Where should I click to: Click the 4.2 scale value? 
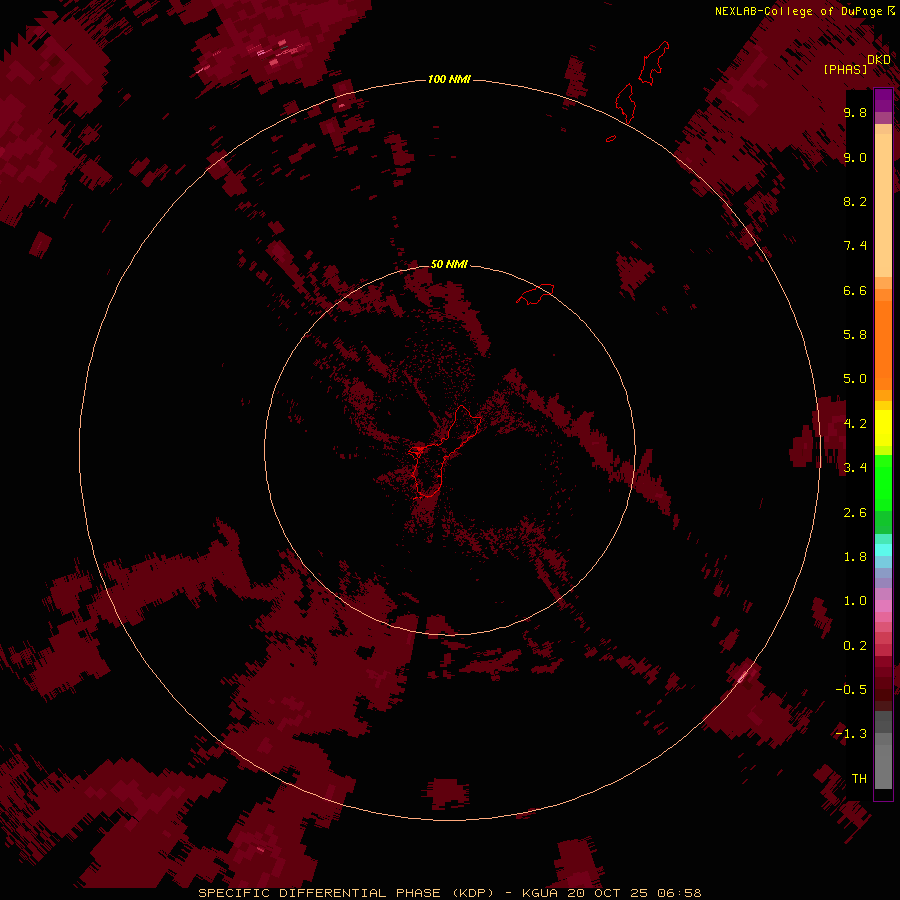pos(855,424)
